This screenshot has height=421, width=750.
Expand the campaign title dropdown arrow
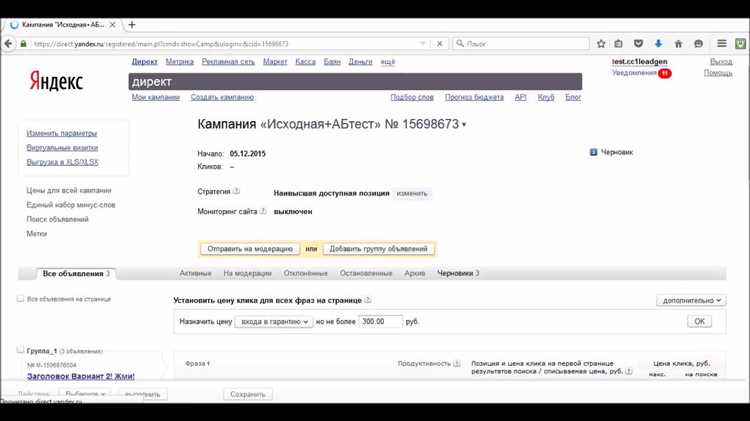click(x=464, y=126)
